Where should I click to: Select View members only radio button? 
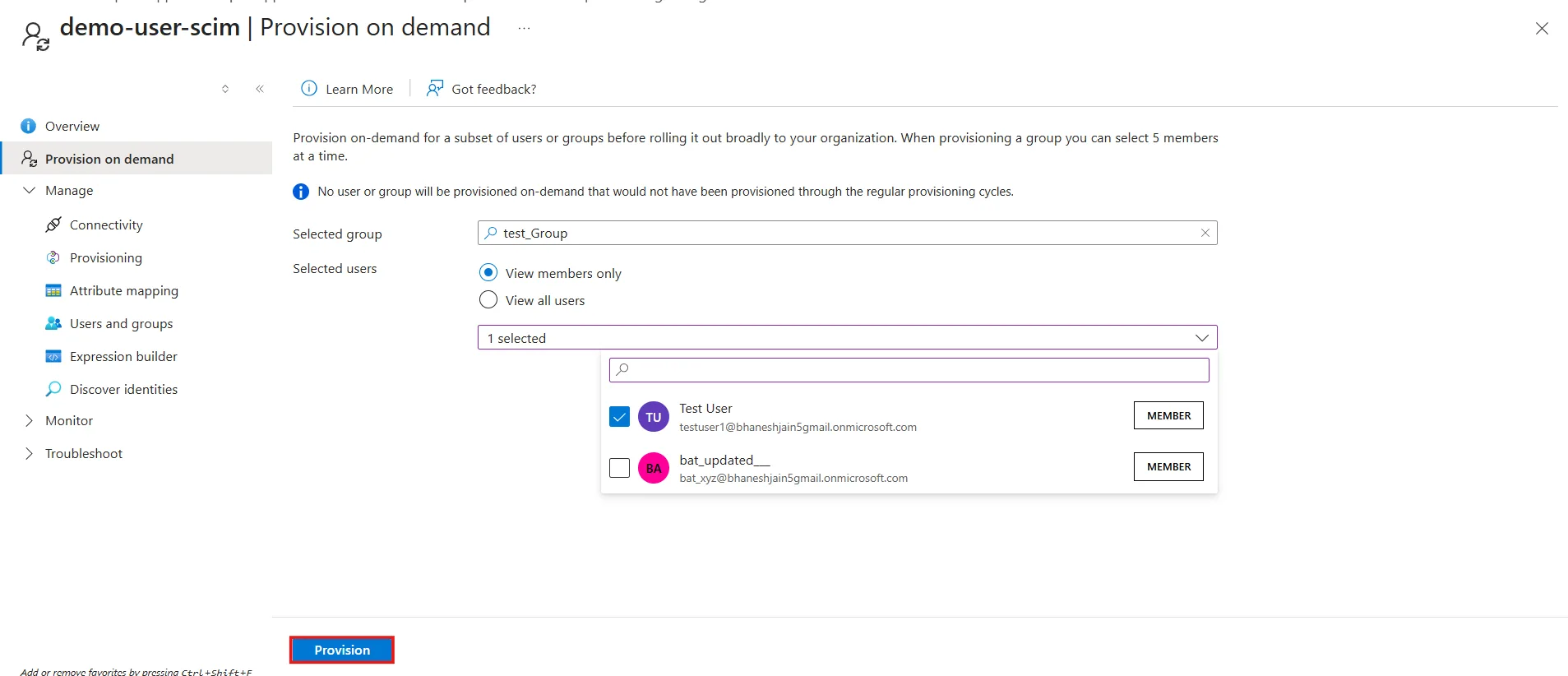[x=488, y=272]
